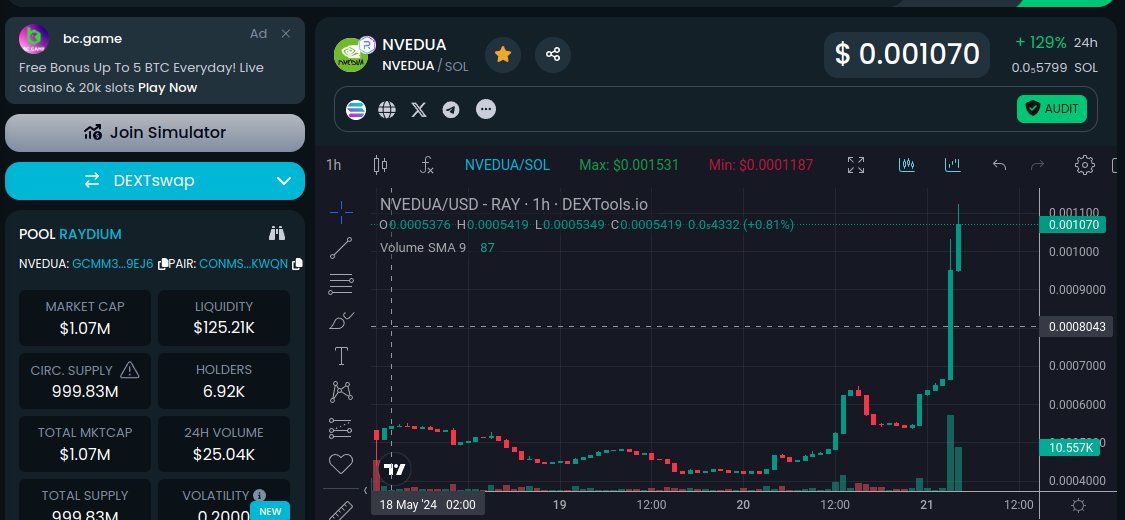Open the GCMM3...9EJ6 token address link
Image resolution: width=1125 pixels, height=520 pixels.
click(x=113, y=264)
